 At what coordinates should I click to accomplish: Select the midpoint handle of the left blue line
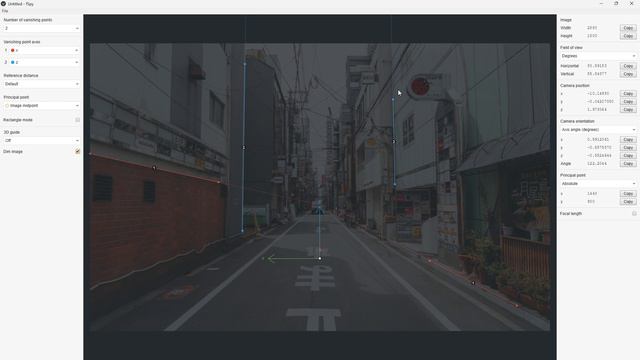tap(244, 147)
